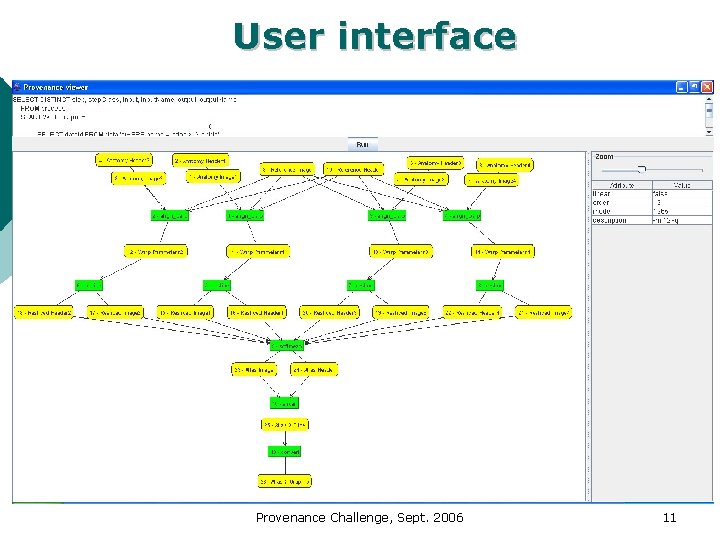Click the Provenance viewer title bar icon
Screen dimensions: 720x540
17,87
